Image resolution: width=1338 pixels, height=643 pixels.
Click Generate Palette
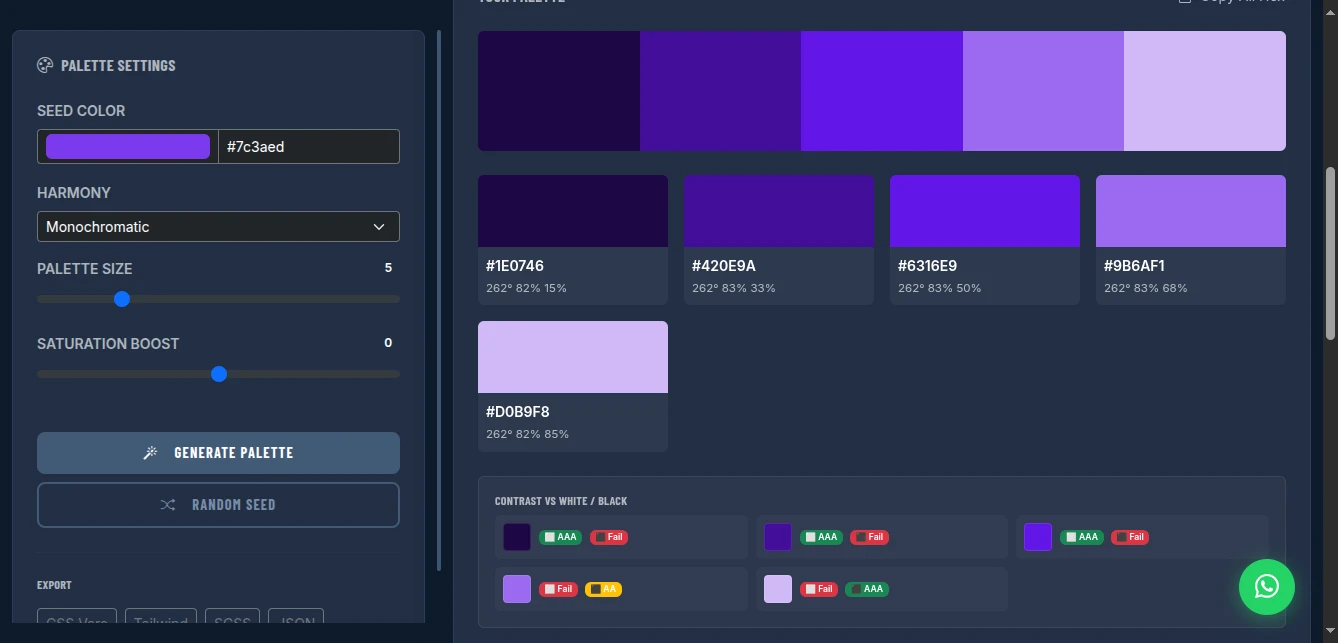coord(218,452)
